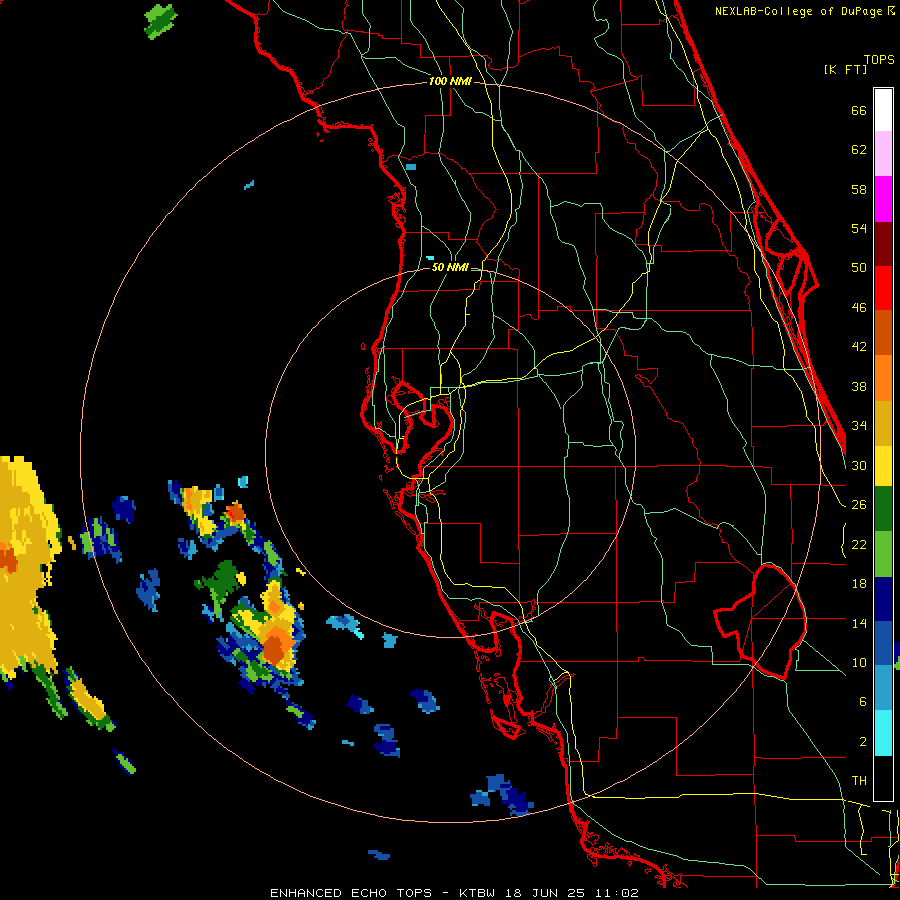Click the white legend color block
The image size is (900, 900).
(883, 110)
